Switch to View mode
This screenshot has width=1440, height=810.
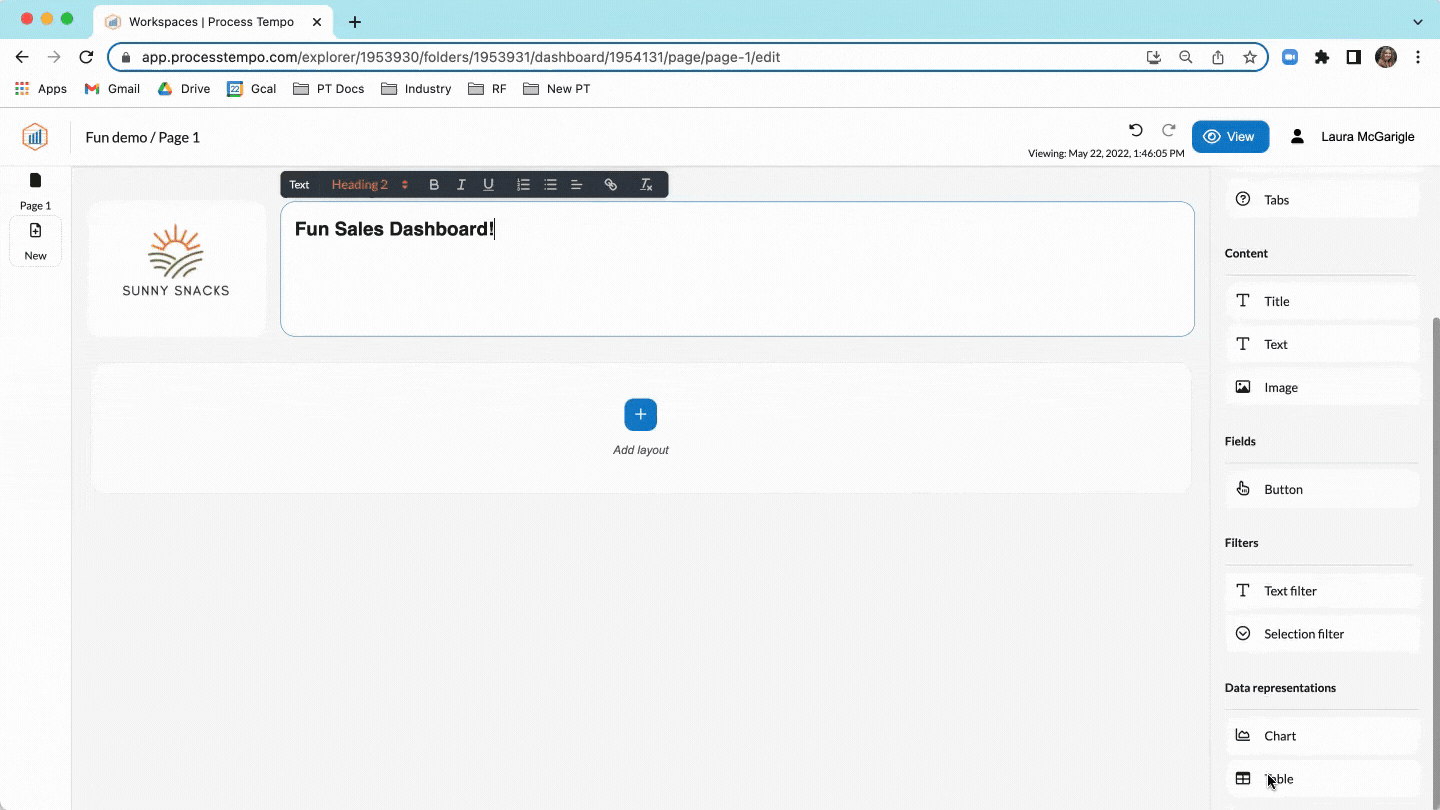1230,137
